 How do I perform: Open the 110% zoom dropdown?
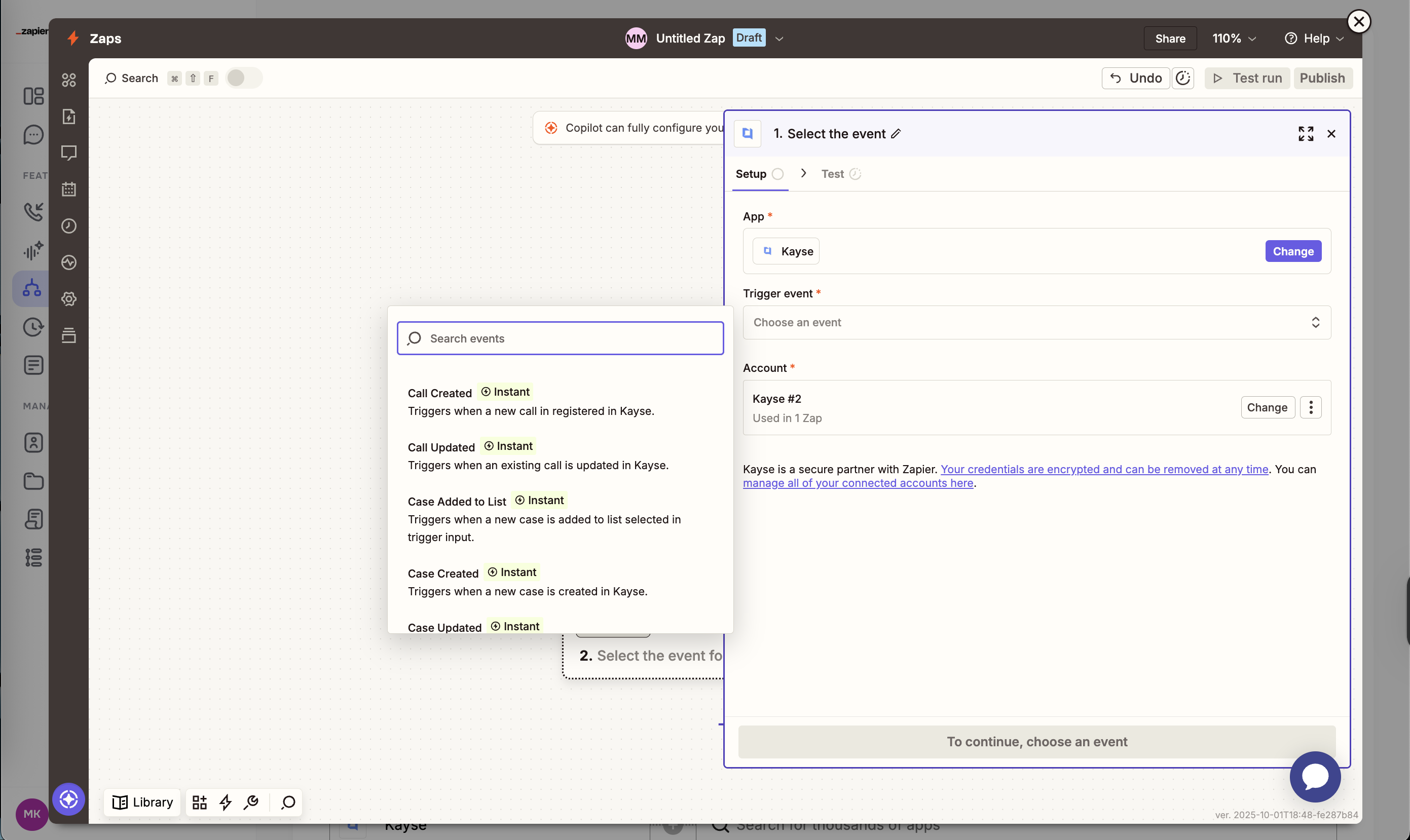(x=1233, y=38)
